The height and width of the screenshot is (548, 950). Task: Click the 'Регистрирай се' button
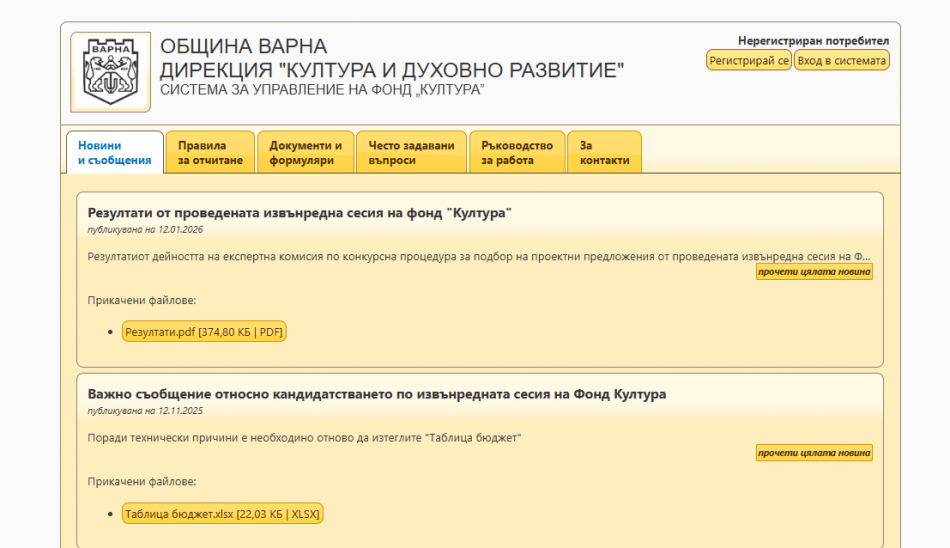[x=749, y=60]
